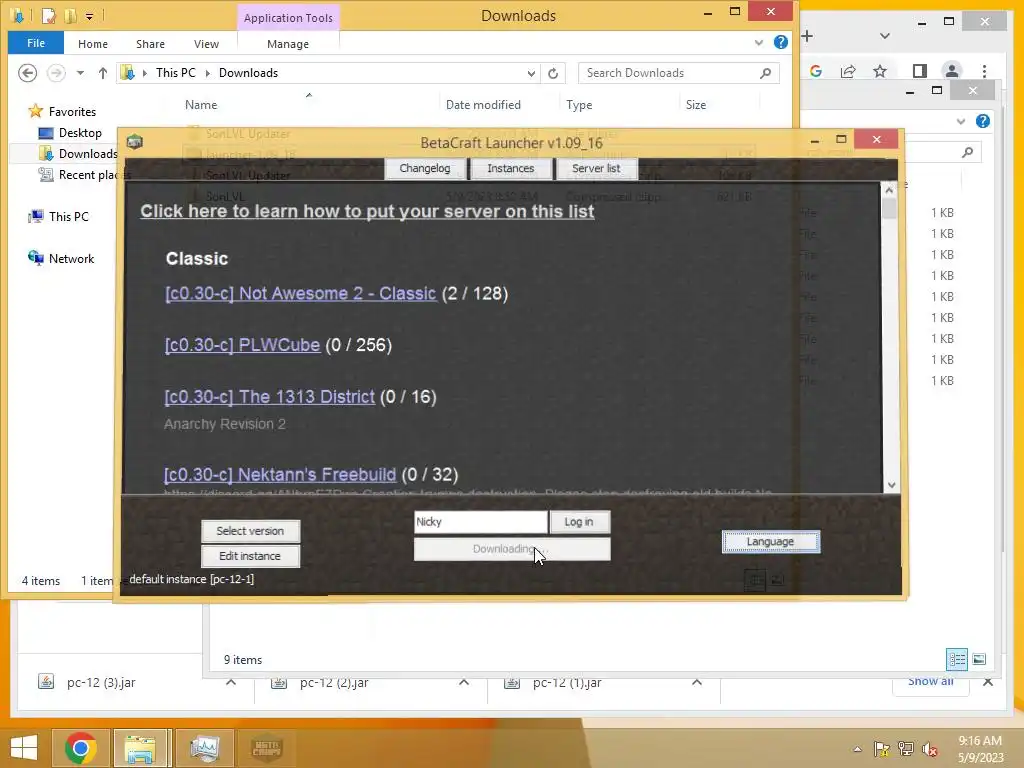Switch to the Instances tab
The image size is (1024, 768).
(511, 168)
